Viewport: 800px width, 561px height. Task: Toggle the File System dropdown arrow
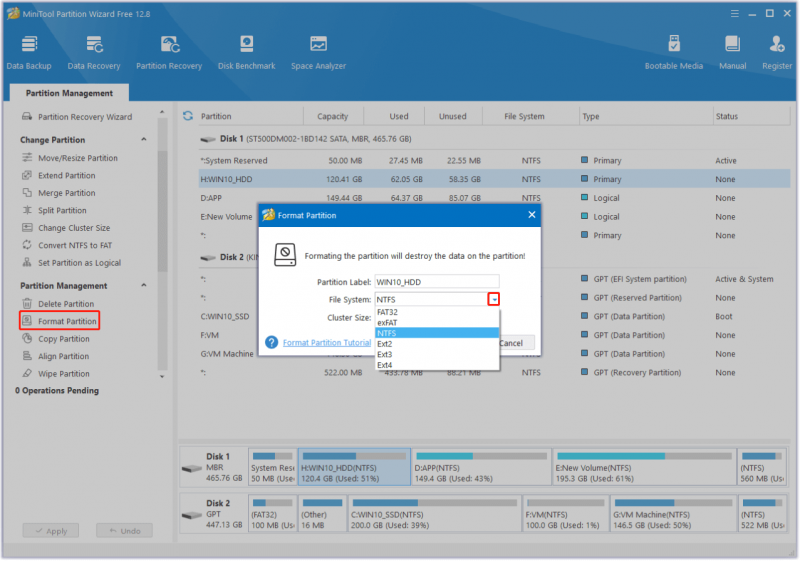pyautogui.click(x=493, y=299)
